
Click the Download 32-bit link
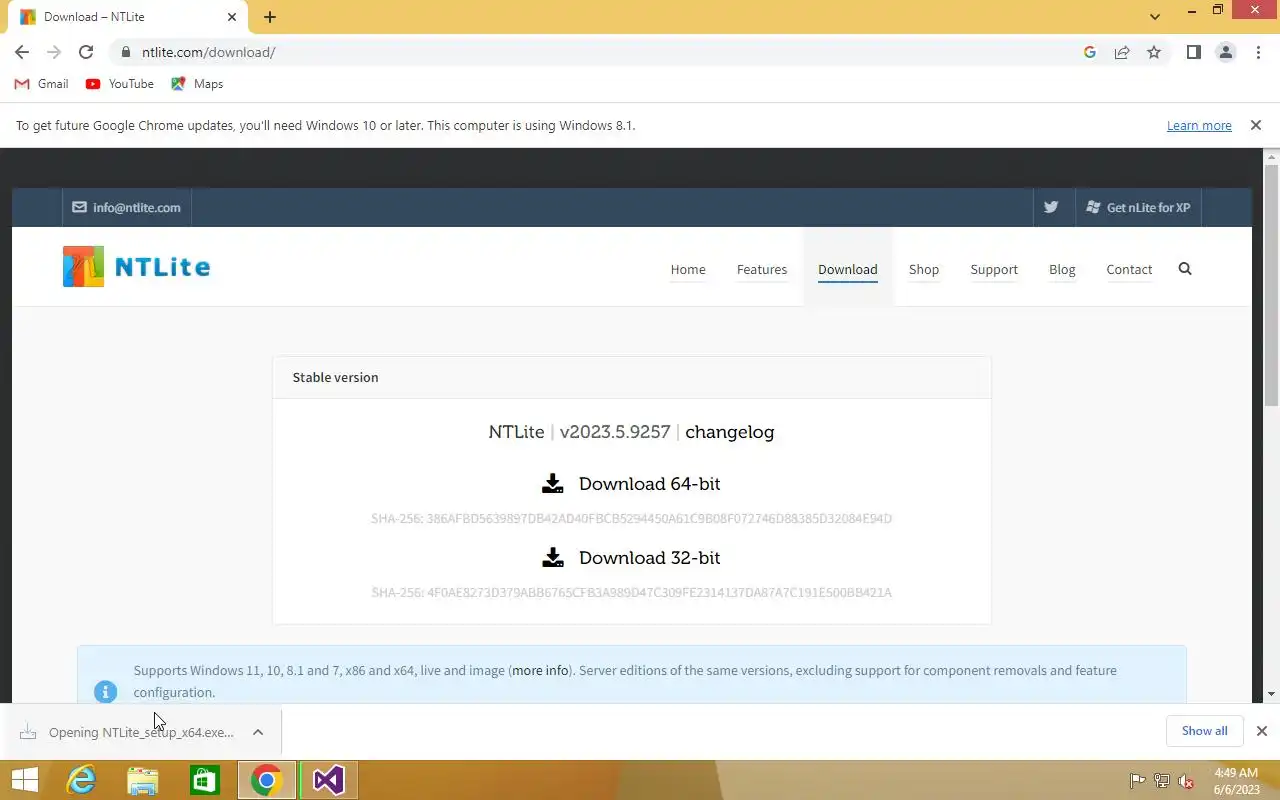(650, 558)
